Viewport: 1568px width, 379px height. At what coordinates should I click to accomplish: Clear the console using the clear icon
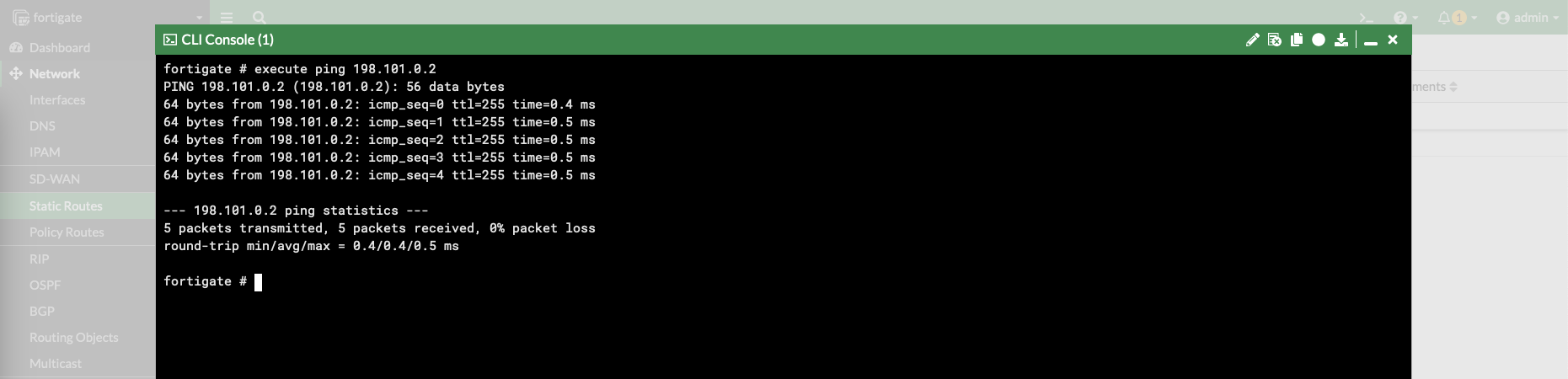(1275, 40)
